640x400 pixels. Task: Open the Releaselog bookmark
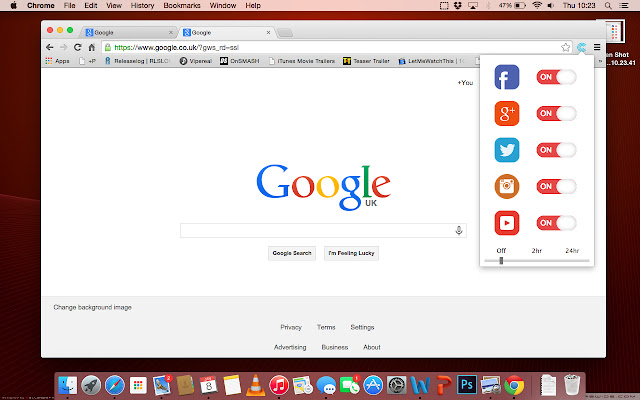pos(137,61)
